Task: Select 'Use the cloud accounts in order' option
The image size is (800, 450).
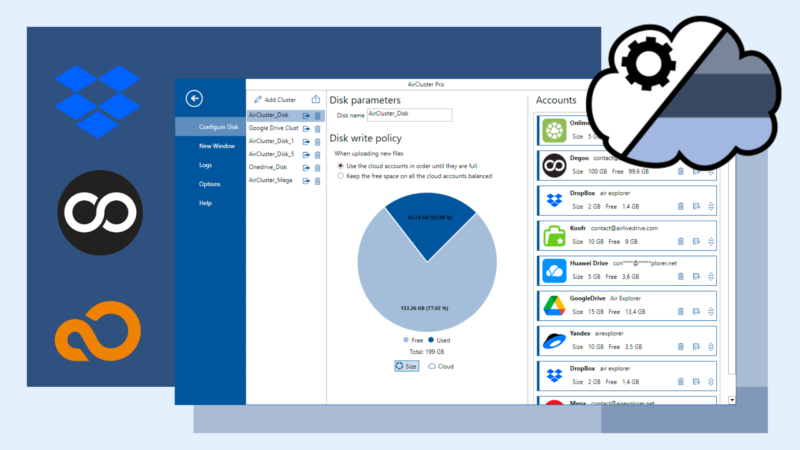Action: (x=340, y=166)
